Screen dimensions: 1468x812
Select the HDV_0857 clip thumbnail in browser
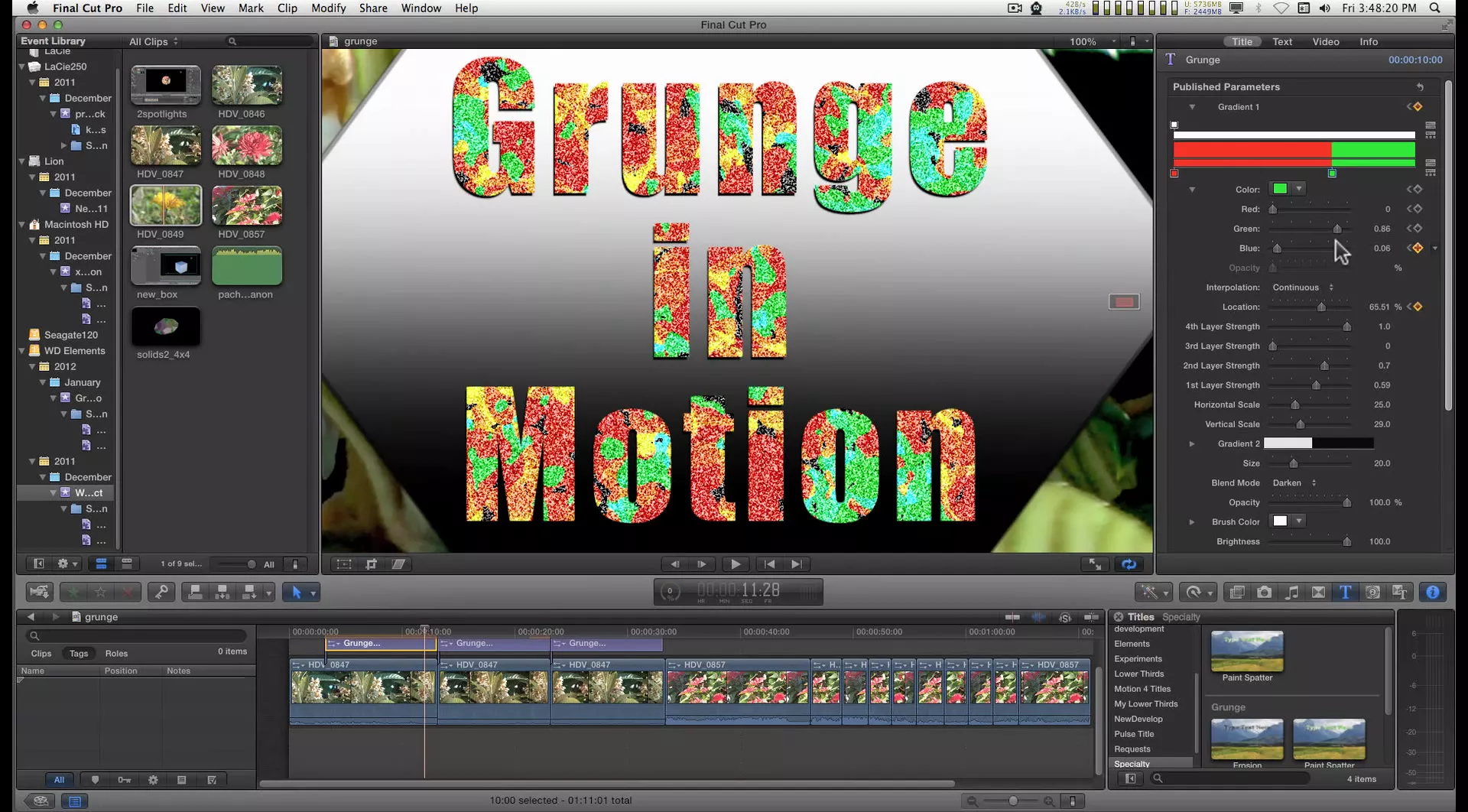247,206
